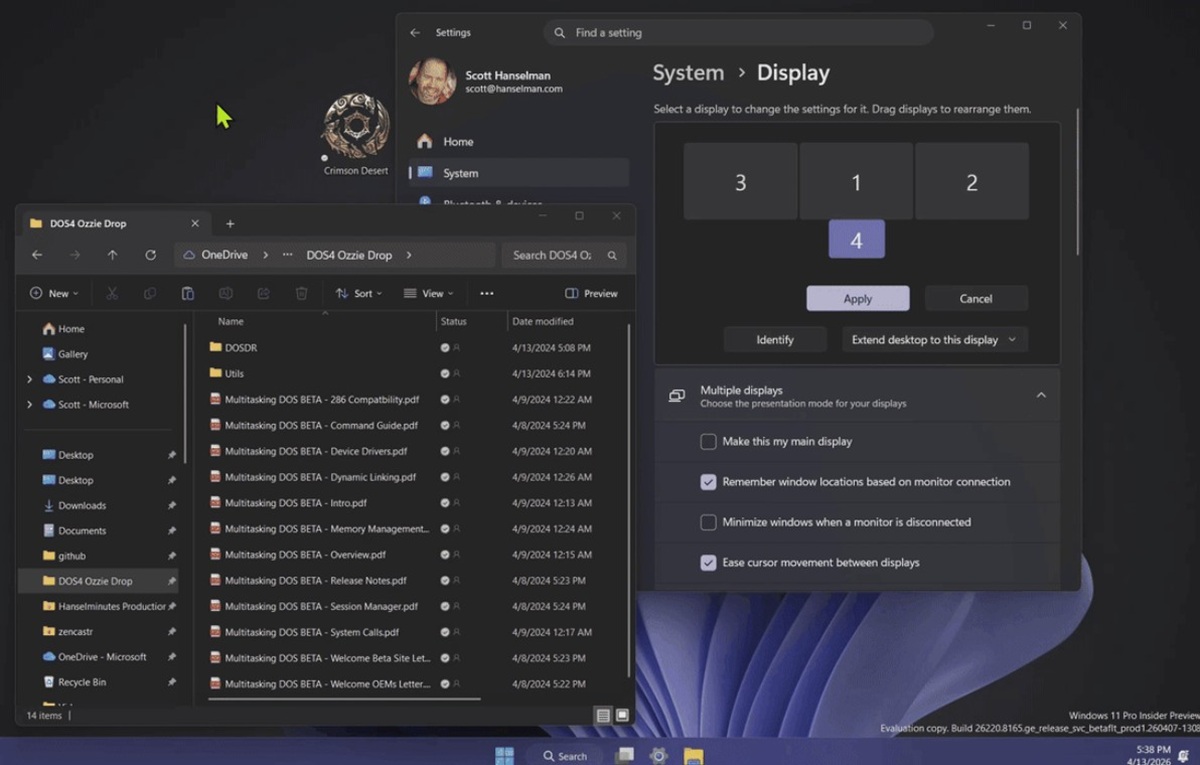Disable Remember window locations based on monitor connection
The image size is (1200, 765).
(709, 481)
